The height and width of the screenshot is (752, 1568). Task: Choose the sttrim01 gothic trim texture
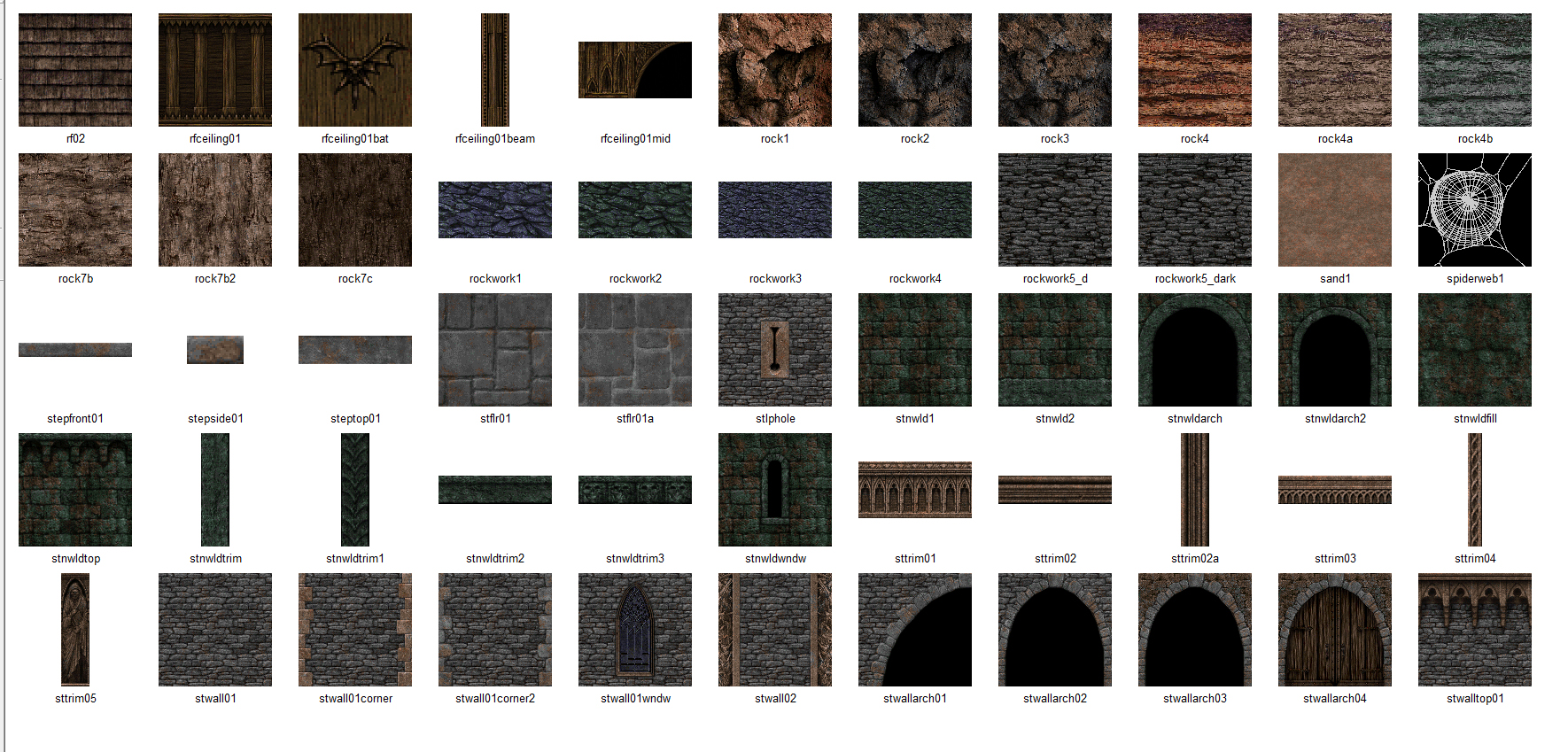pyautogui.click(x=915, y=490)
